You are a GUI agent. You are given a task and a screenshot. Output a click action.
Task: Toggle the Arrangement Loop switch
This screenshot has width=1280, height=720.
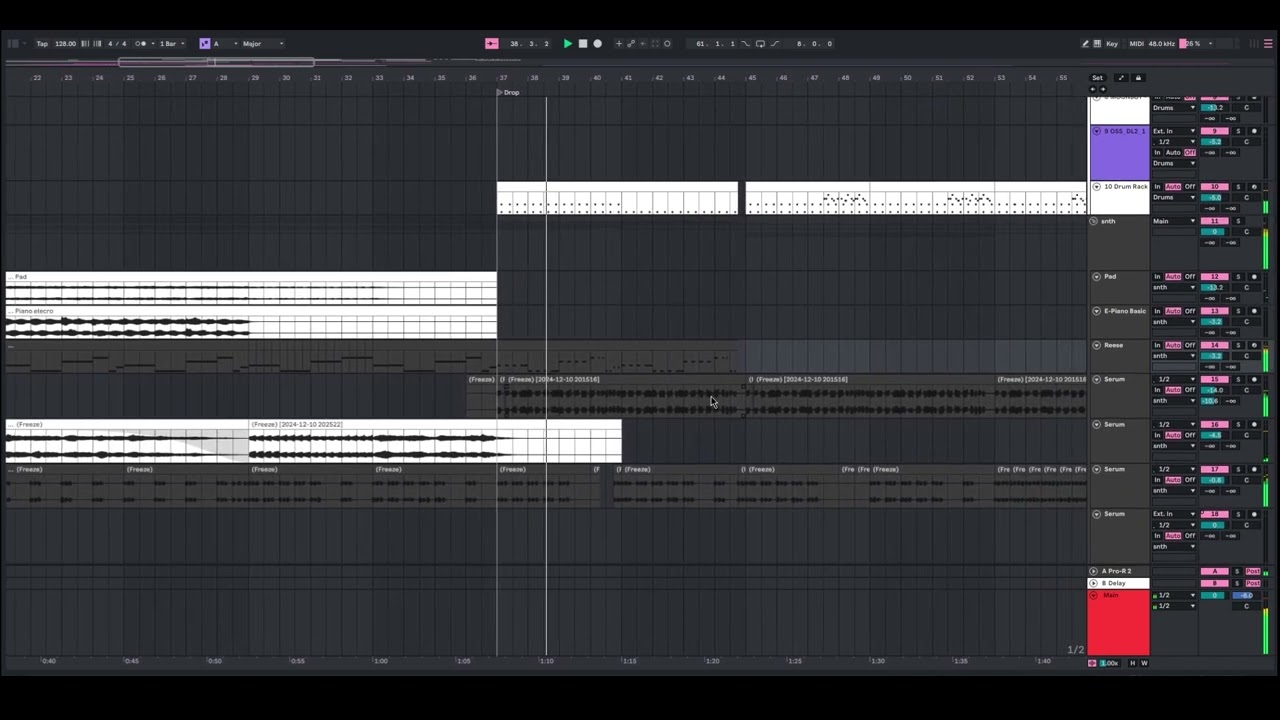tap(760, 43)
